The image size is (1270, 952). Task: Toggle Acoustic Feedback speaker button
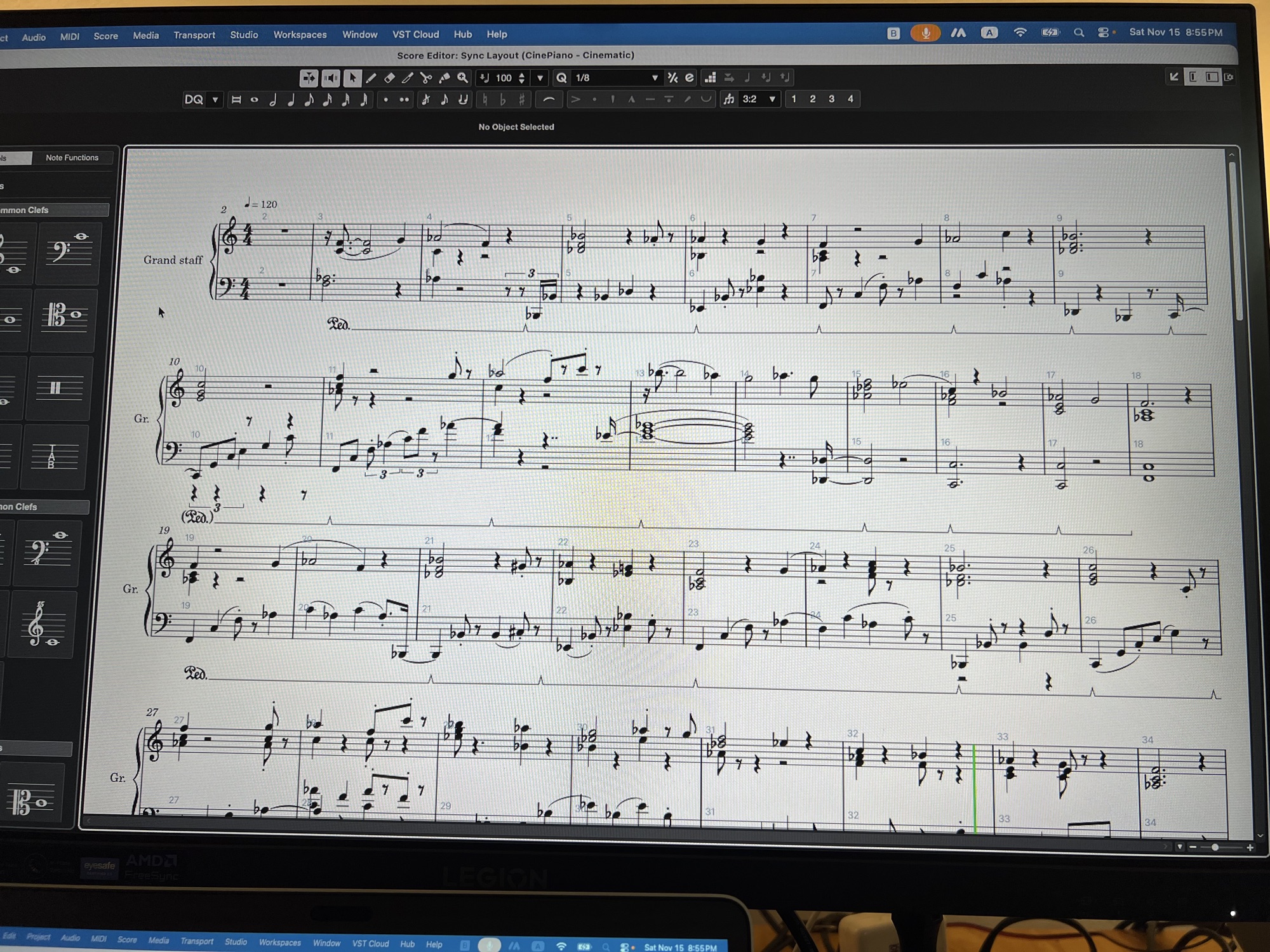(331, 78)
